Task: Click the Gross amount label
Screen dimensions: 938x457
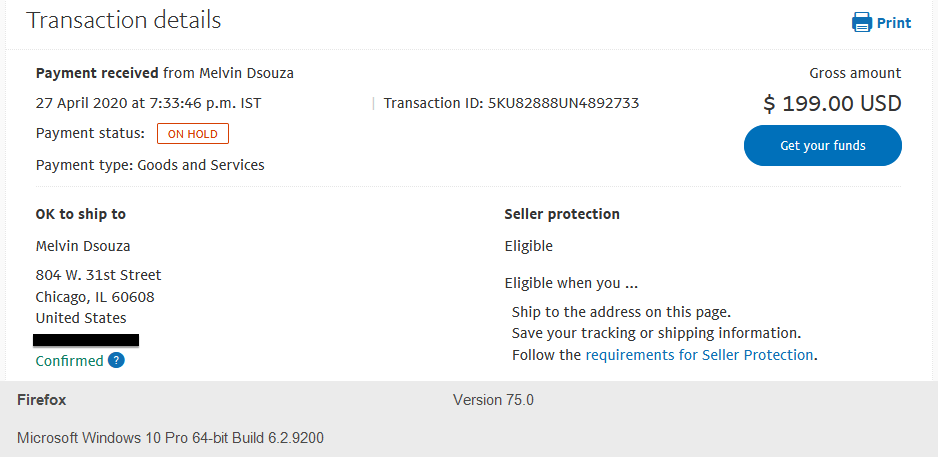Action: click(x=855, y=73)
